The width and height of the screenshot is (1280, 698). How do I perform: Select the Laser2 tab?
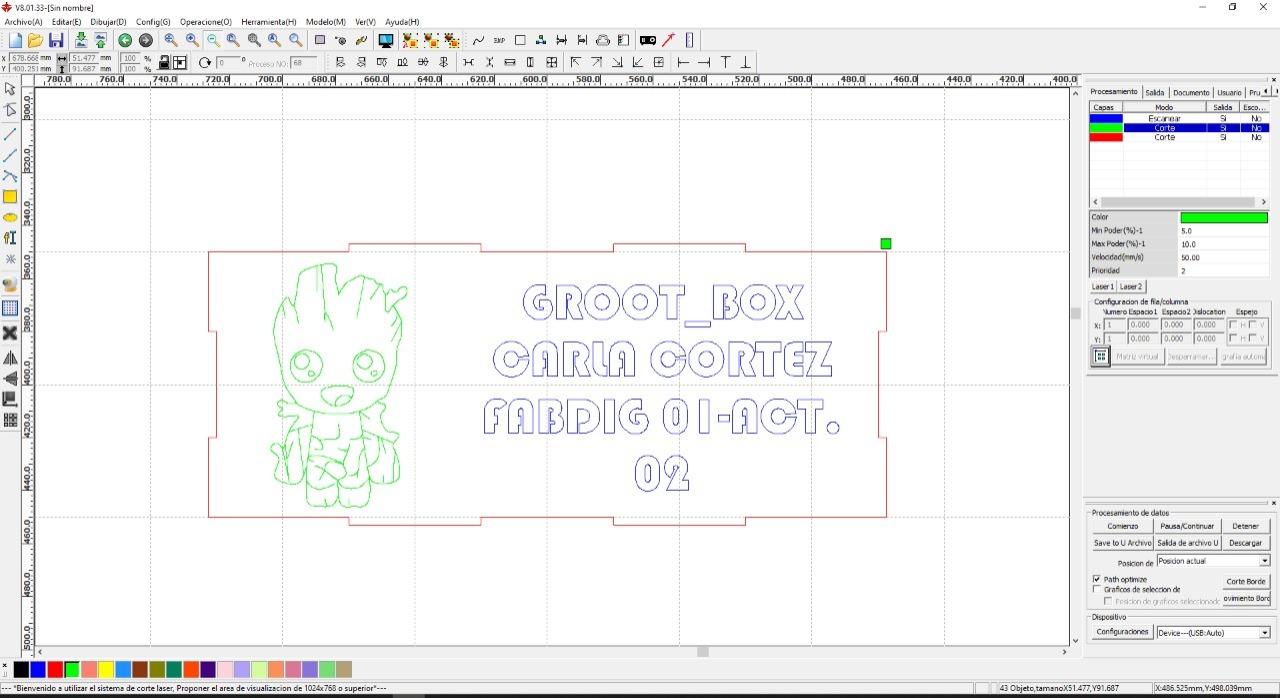(x=1130, y=286)
